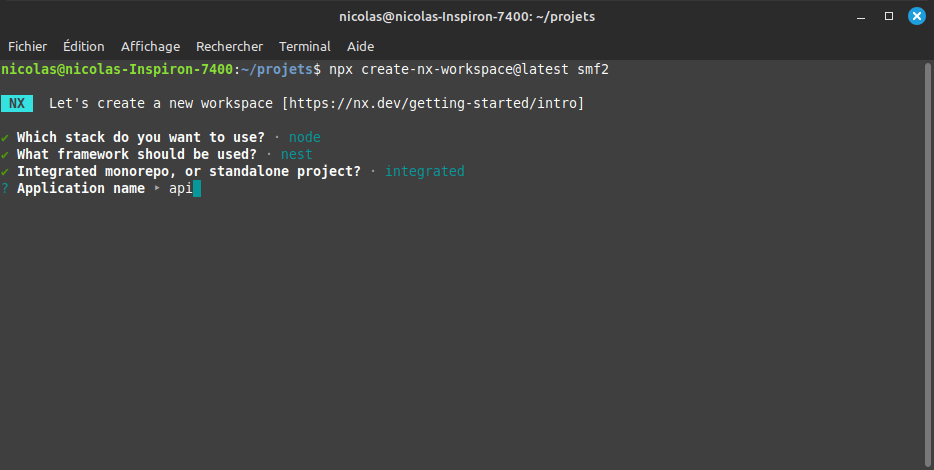This screenshot has width=934, height=470.
Task: Open the Édition menu
Action: (83, 46)
